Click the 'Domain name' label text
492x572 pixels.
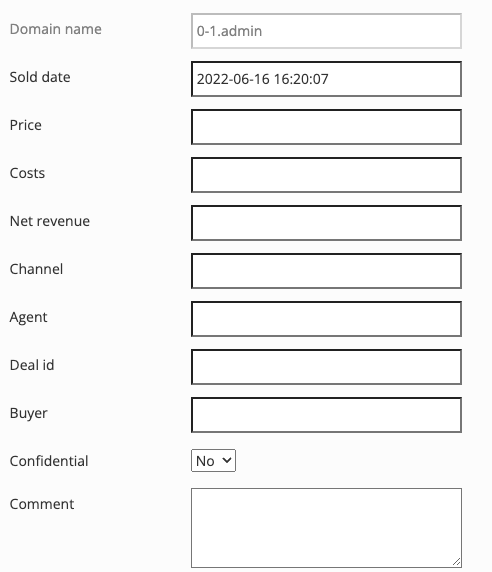[x=55, y=29]
